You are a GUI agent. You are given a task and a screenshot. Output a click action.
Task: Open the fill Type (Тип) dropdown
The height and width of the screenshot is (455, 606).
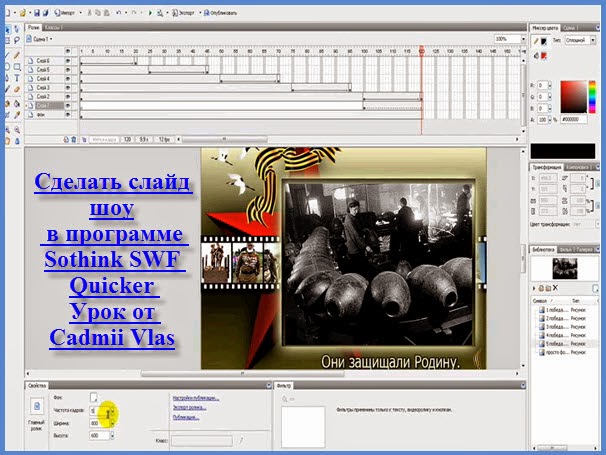coord(592,40)
